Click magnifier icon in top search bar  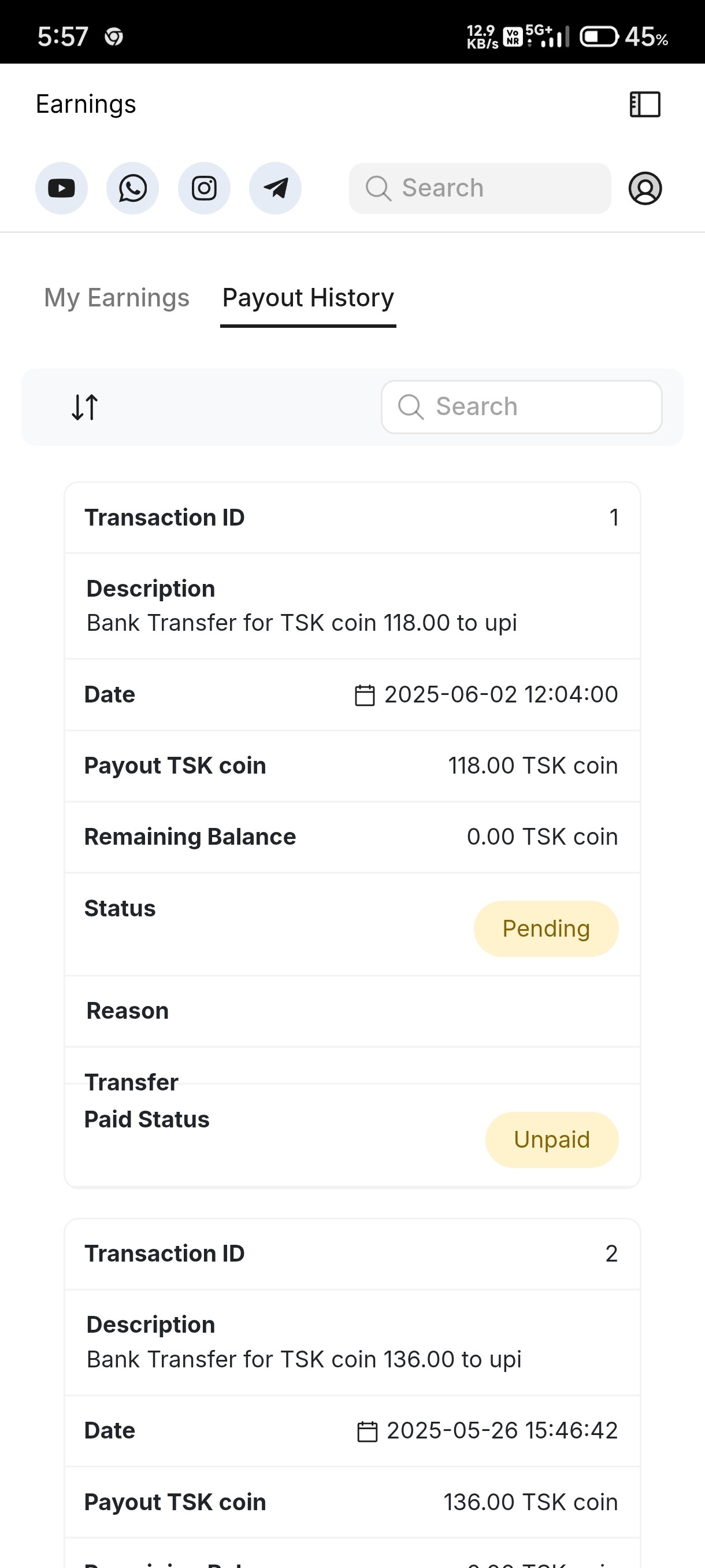[378, 188]
